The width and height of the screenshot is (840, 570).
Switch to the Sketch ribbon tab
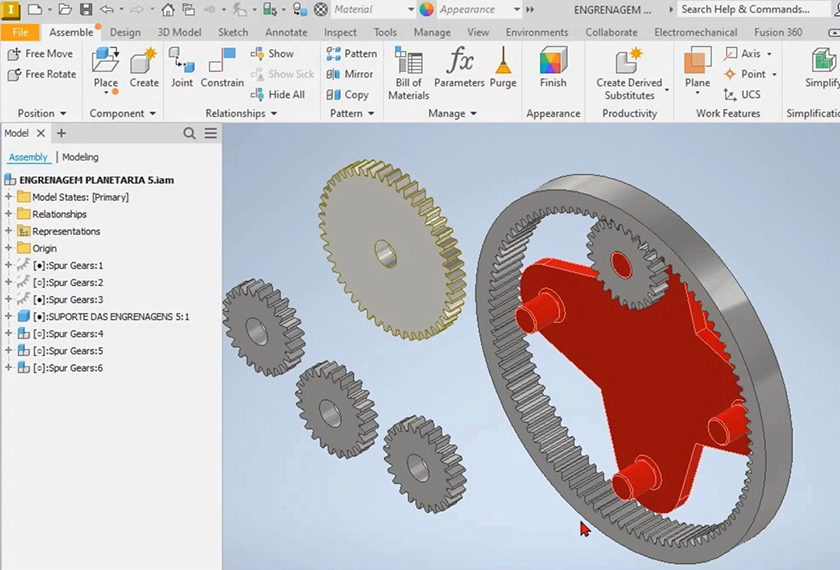coord(233,32)
